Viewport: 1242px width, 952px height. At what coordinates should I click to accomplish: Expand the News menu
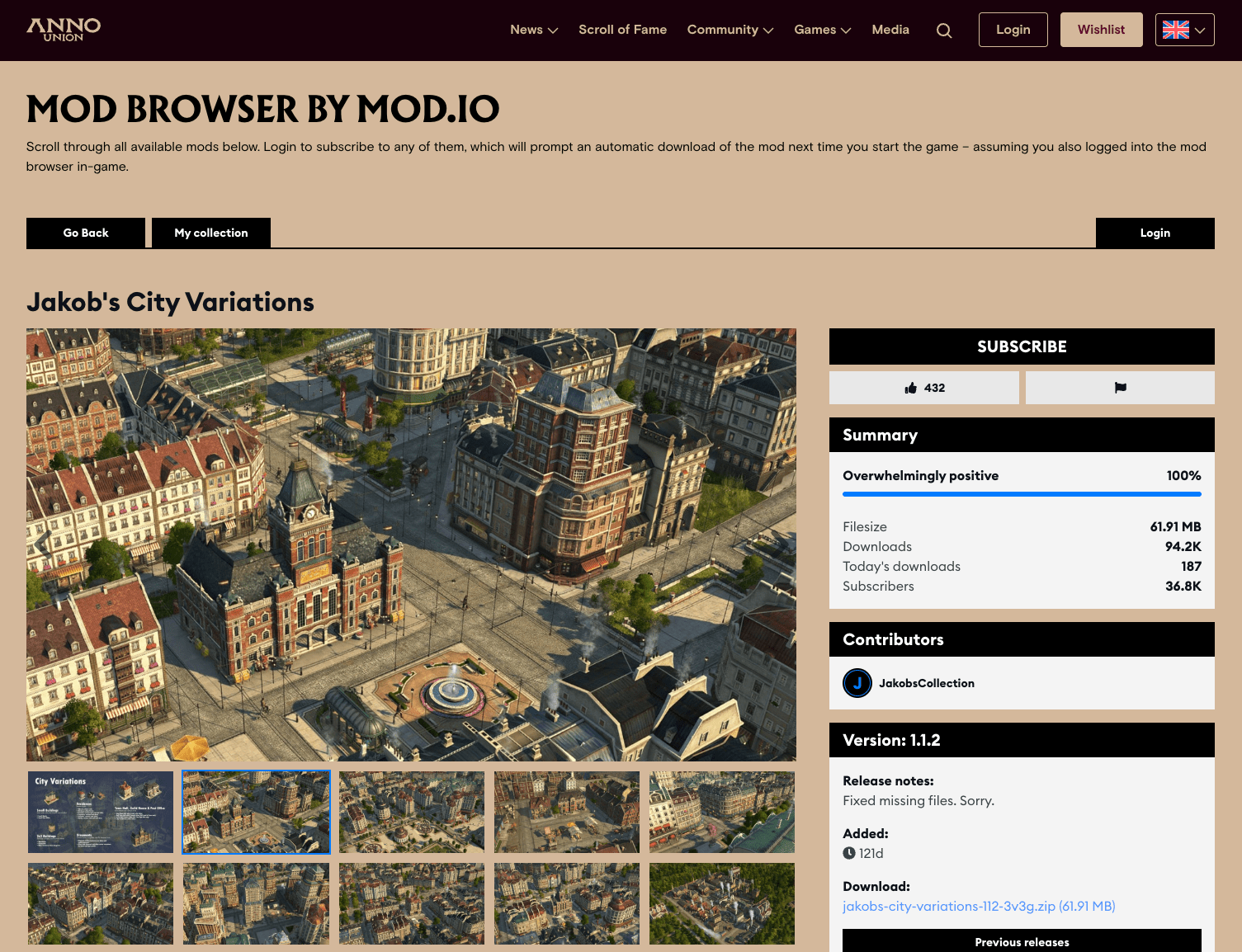click(534, 30)
